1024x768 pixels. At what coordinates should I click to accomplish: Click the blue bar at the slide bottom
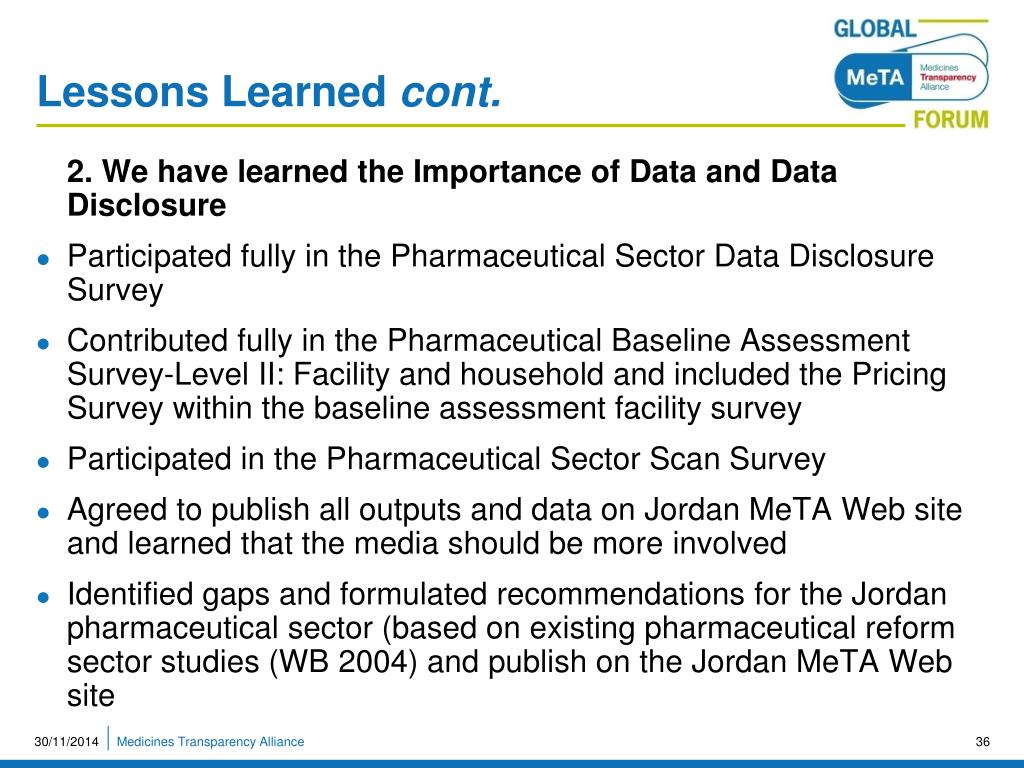(x=512, y=763)
